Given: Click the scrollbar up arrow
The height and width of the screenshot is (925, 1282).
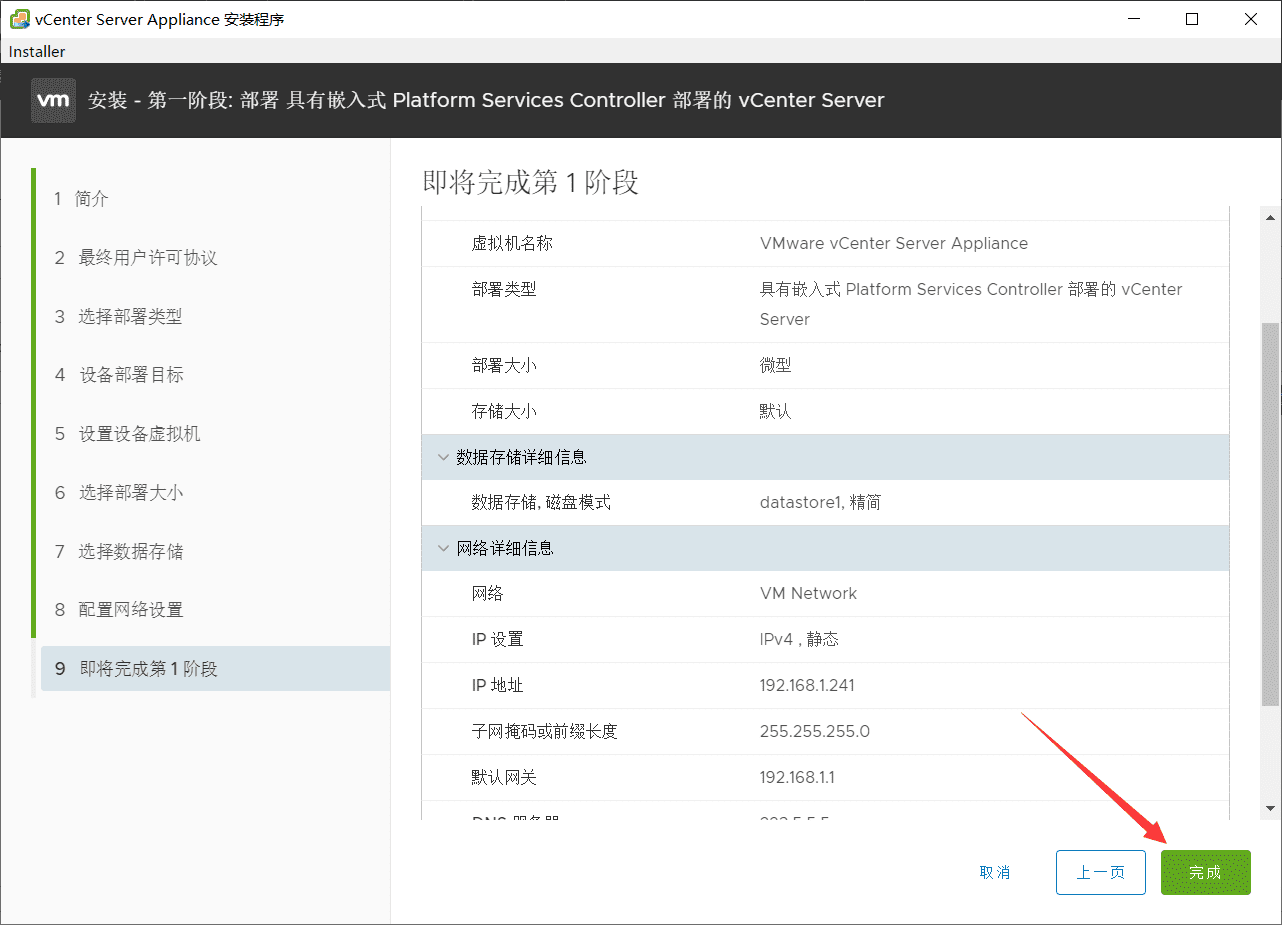Looking at the screenshot, I should point(1271,217).
